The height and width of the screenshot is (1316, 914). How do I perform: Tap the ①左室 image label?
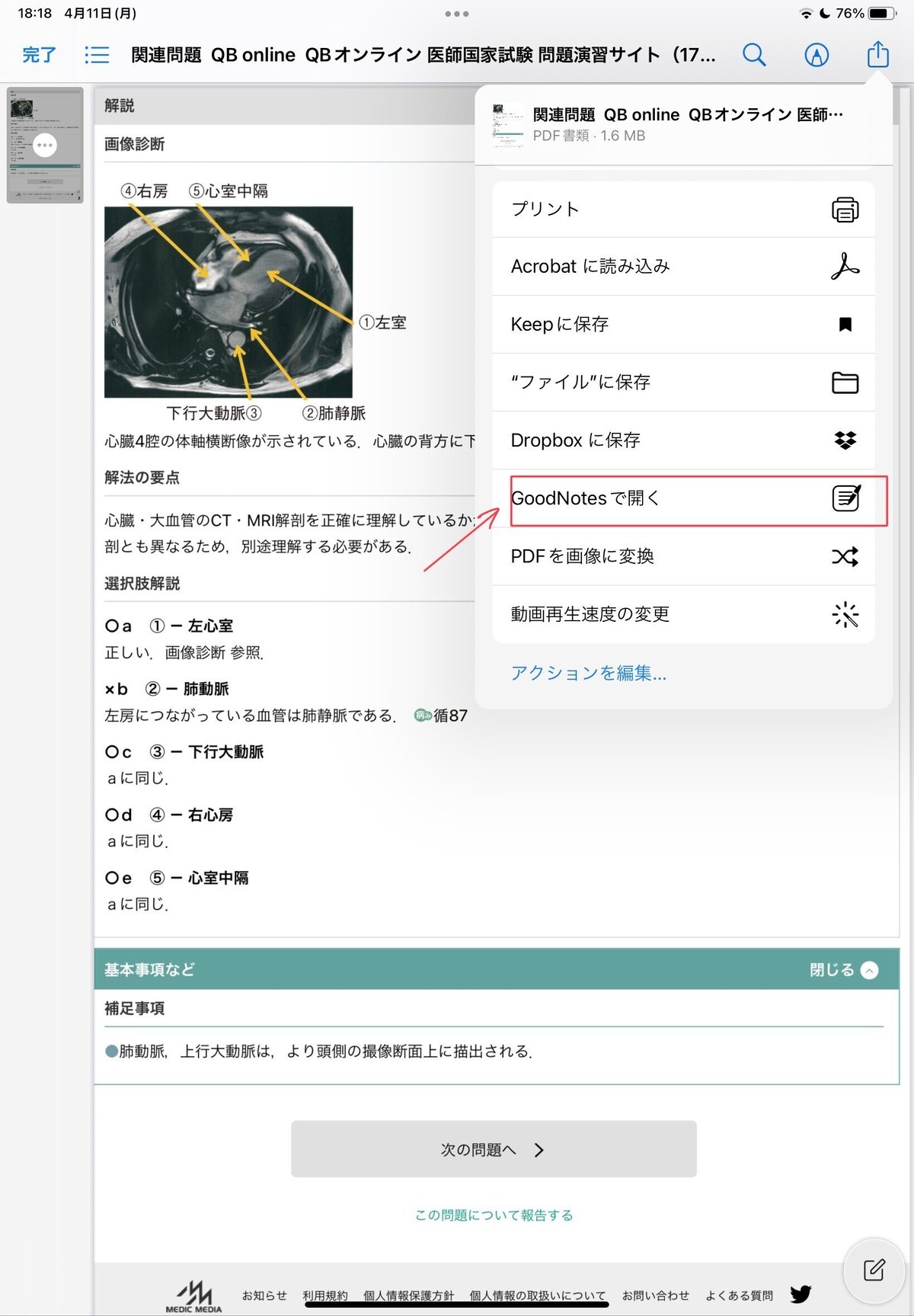tap(382, 322)
